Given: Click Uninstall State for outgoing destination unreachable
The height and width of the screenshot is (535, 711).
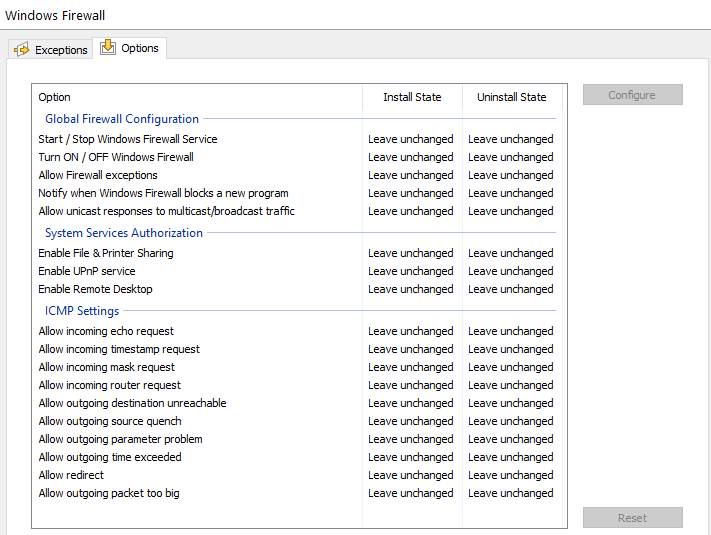Looking at the screenshot, I should click(x=511, y=403).
